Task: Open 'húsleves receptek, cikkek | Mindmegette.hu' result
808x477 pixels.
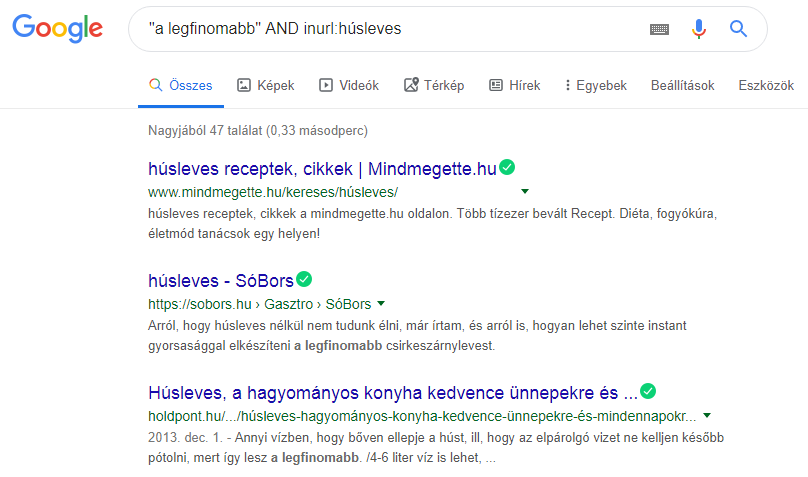Action: [322, 169]
